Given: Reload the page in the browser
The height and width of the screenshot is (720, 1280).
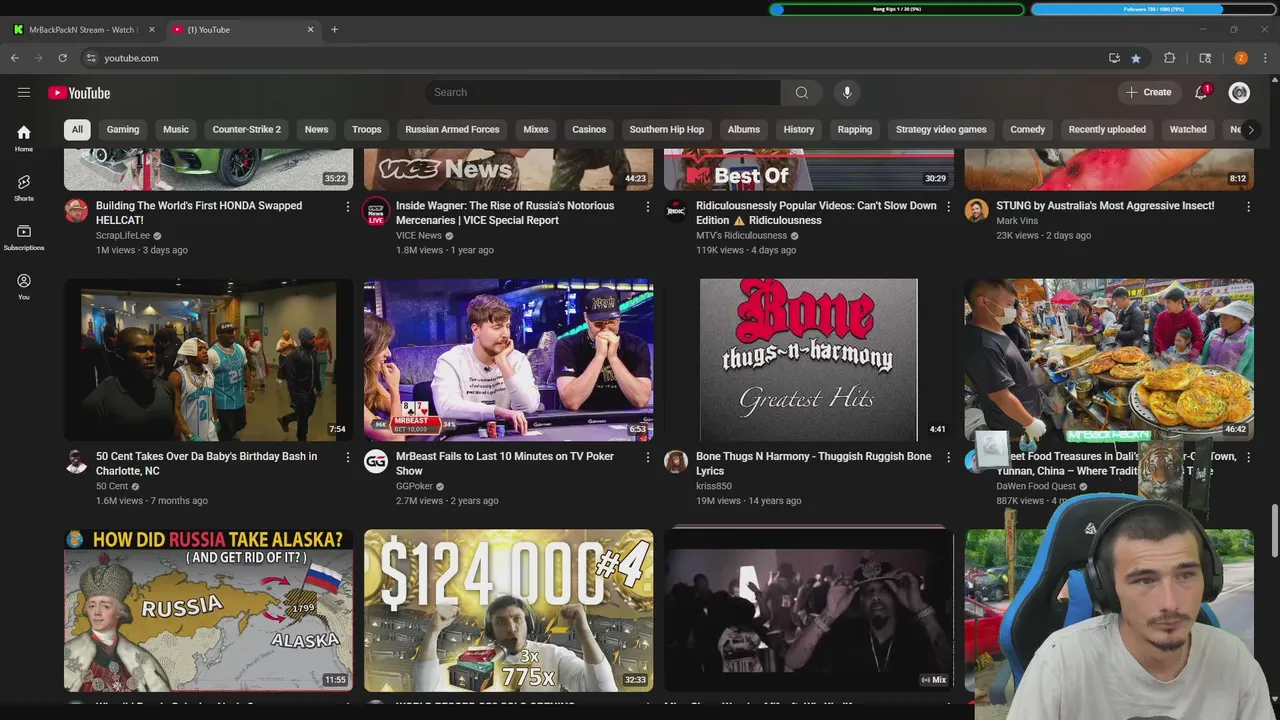Looking at the screenshot, I should tap(62, 58).
